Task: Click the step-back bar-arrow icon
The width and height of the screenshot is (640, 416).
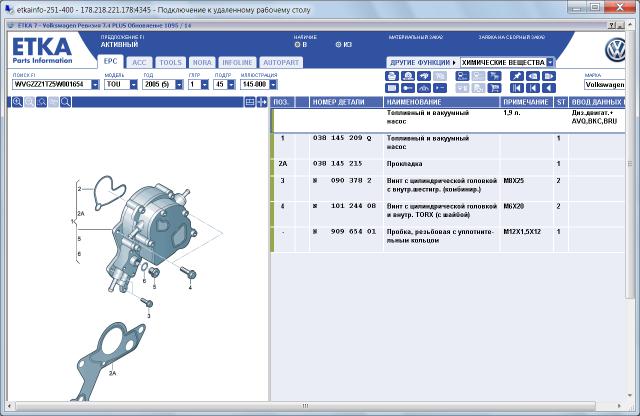Action: [533, 88]
